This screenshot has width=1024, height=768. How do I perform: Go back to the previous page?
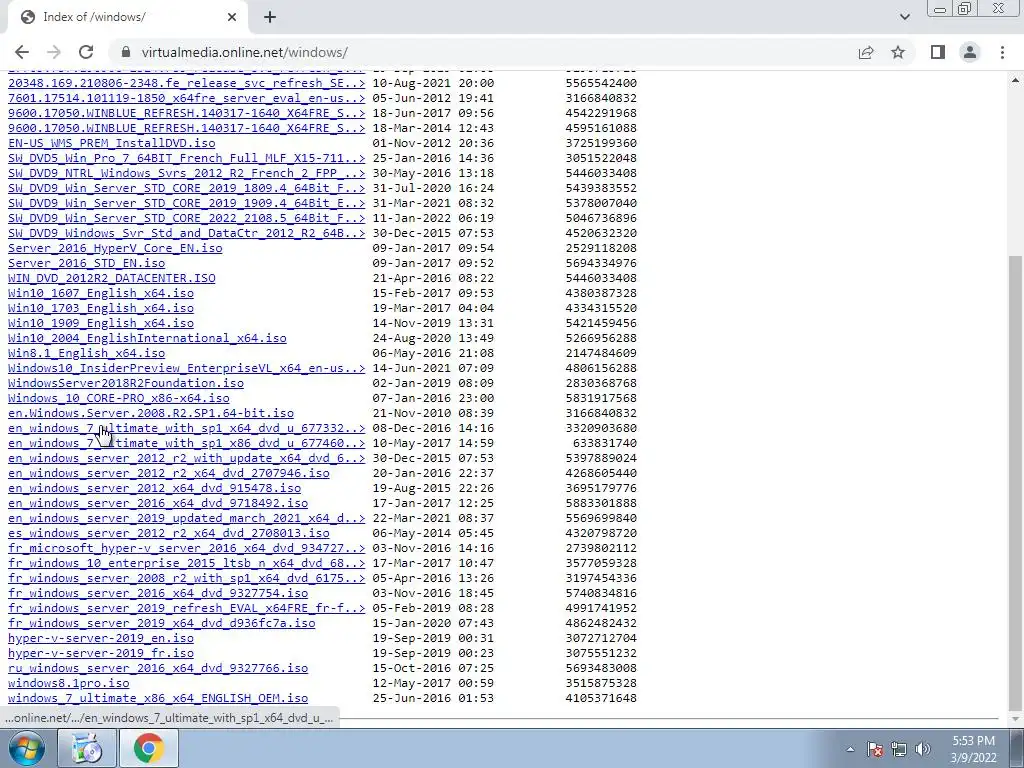[x=22, y=52]
